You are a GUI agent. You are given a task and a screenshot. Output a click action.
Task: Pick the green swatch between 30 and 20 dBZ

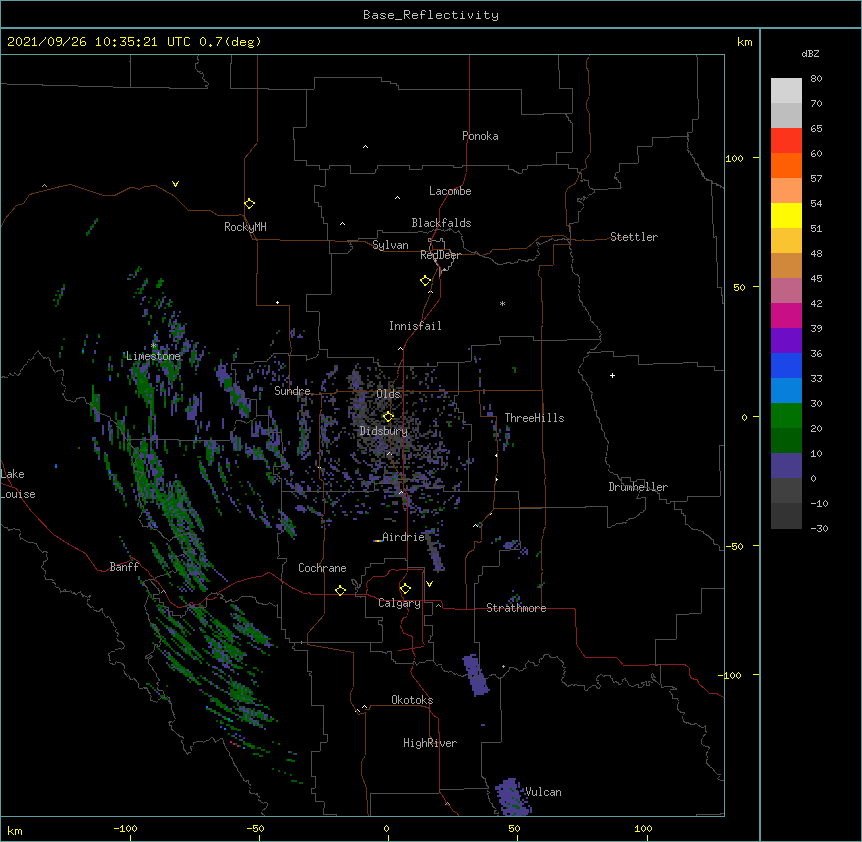point(786,416)
